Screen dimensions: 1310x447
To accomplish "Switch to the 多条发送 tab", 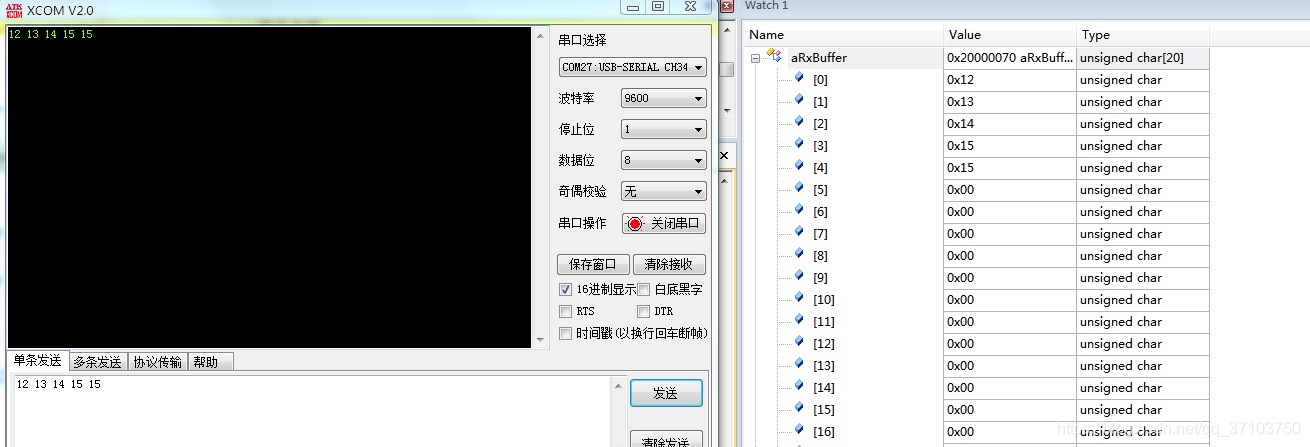I will pos(98,362).
